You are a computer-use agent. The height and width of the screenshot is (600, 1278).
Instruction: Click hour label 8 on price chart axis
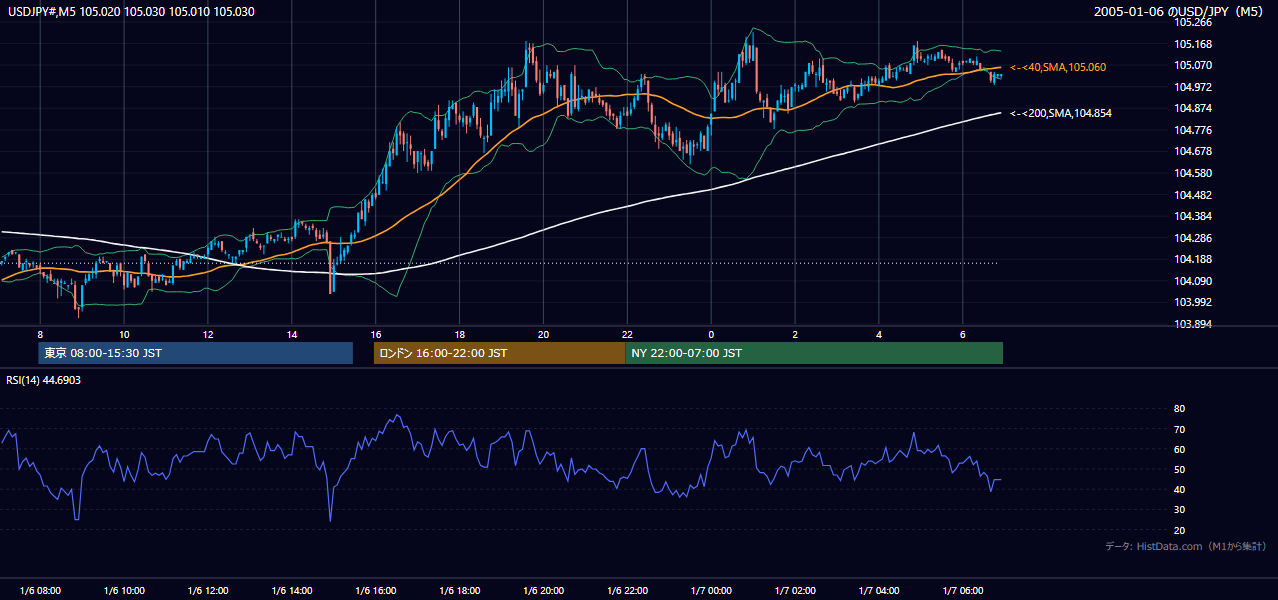pos(40,334)
